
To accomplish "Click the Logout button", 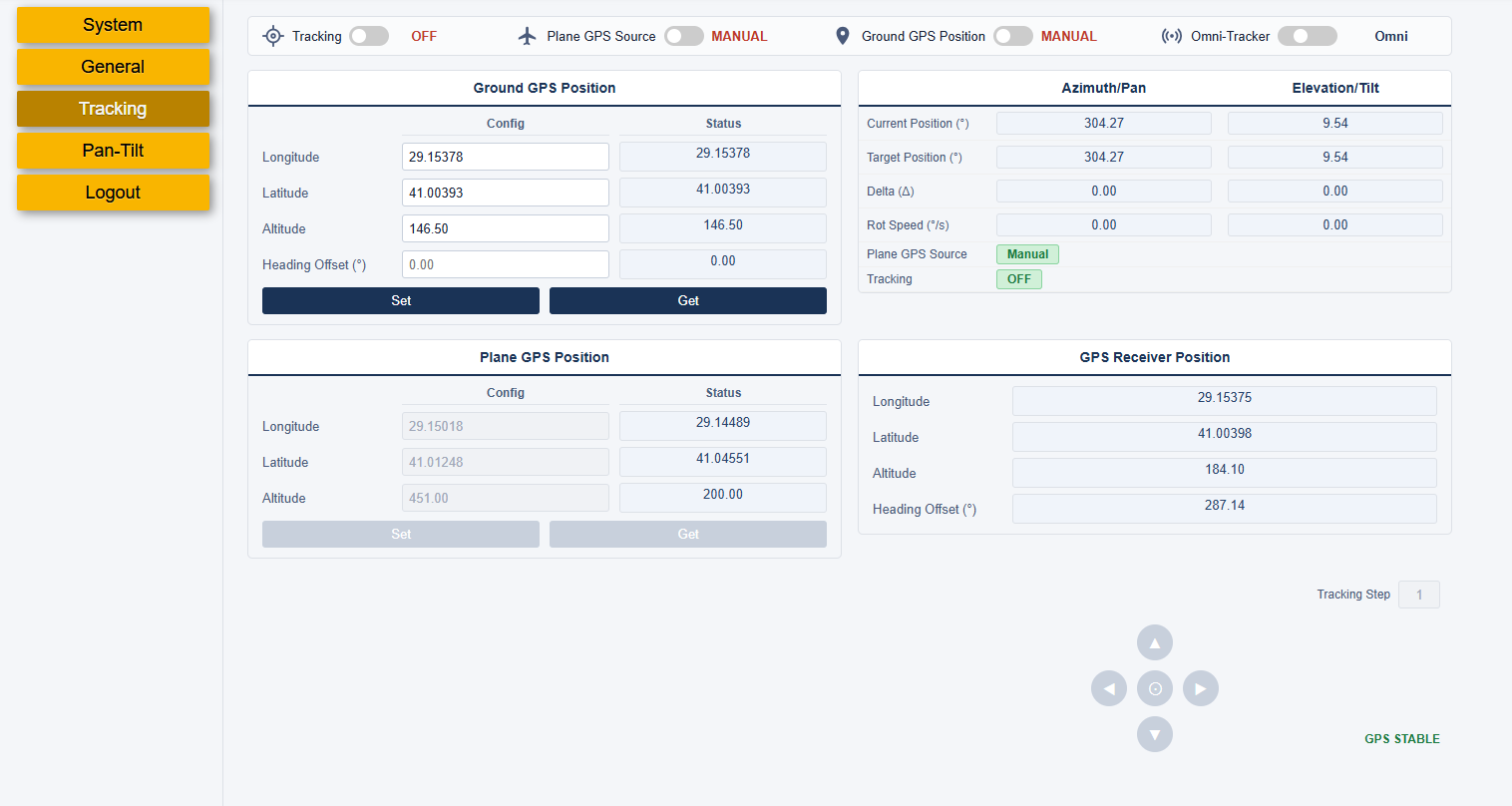I will [113, 193].
